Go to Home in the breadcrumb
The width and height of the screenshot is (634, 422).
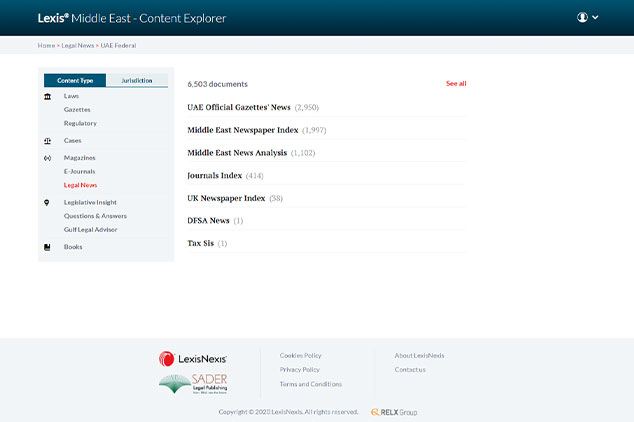point(46,46)
